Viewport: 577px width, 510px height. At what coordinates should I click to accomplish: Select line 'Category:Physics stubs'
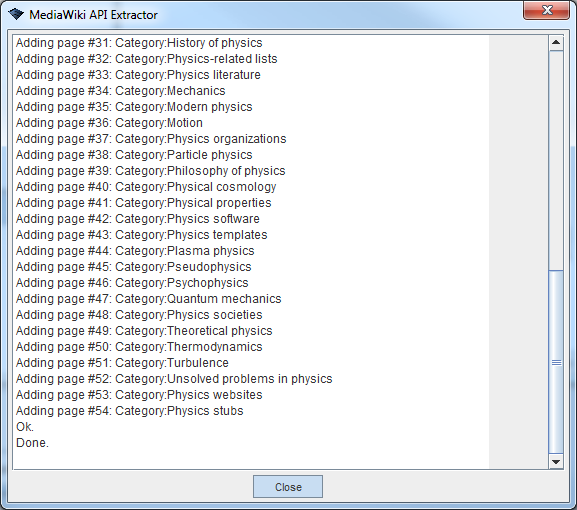[x=130, y=411]
